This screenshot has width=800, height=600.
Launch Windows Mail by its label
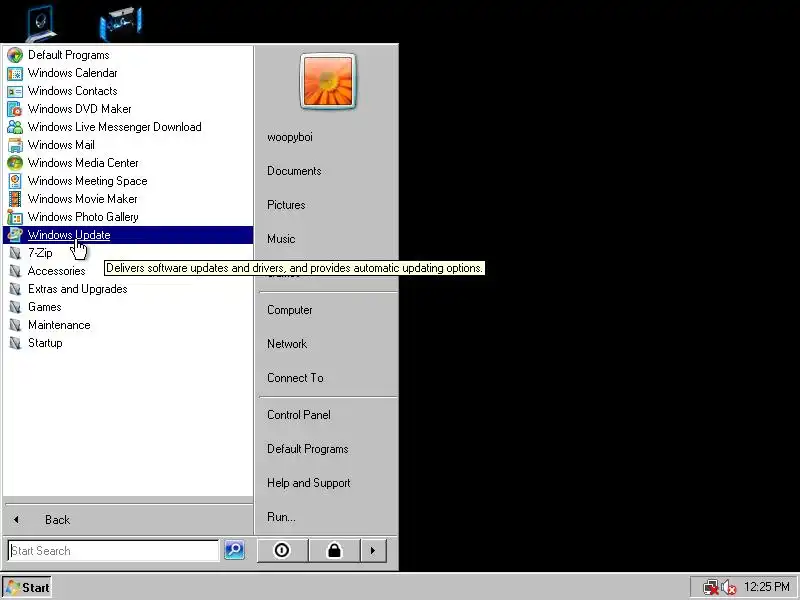click(61, 145)
